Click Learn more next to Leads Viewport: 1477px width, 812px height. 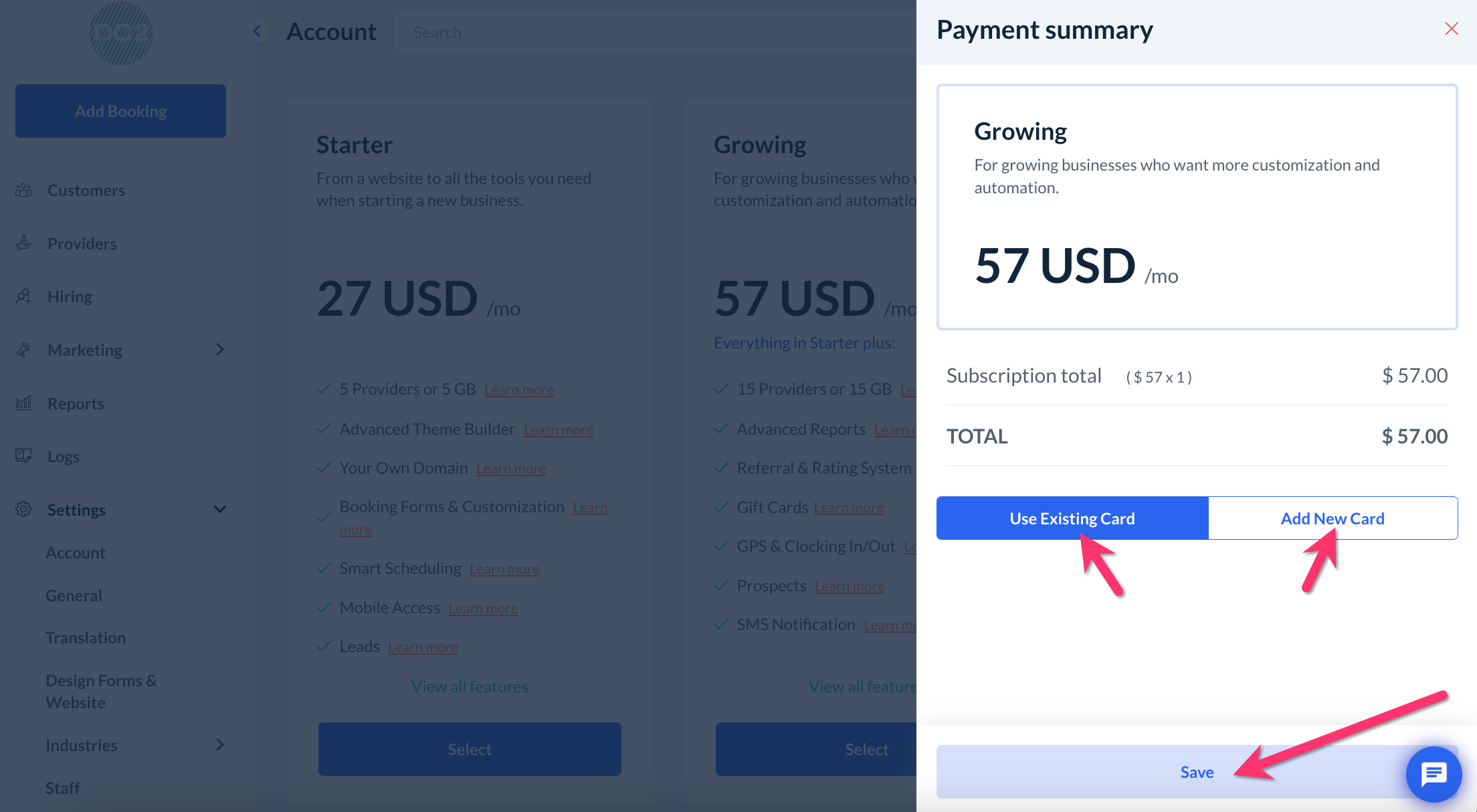coord(423,647)
